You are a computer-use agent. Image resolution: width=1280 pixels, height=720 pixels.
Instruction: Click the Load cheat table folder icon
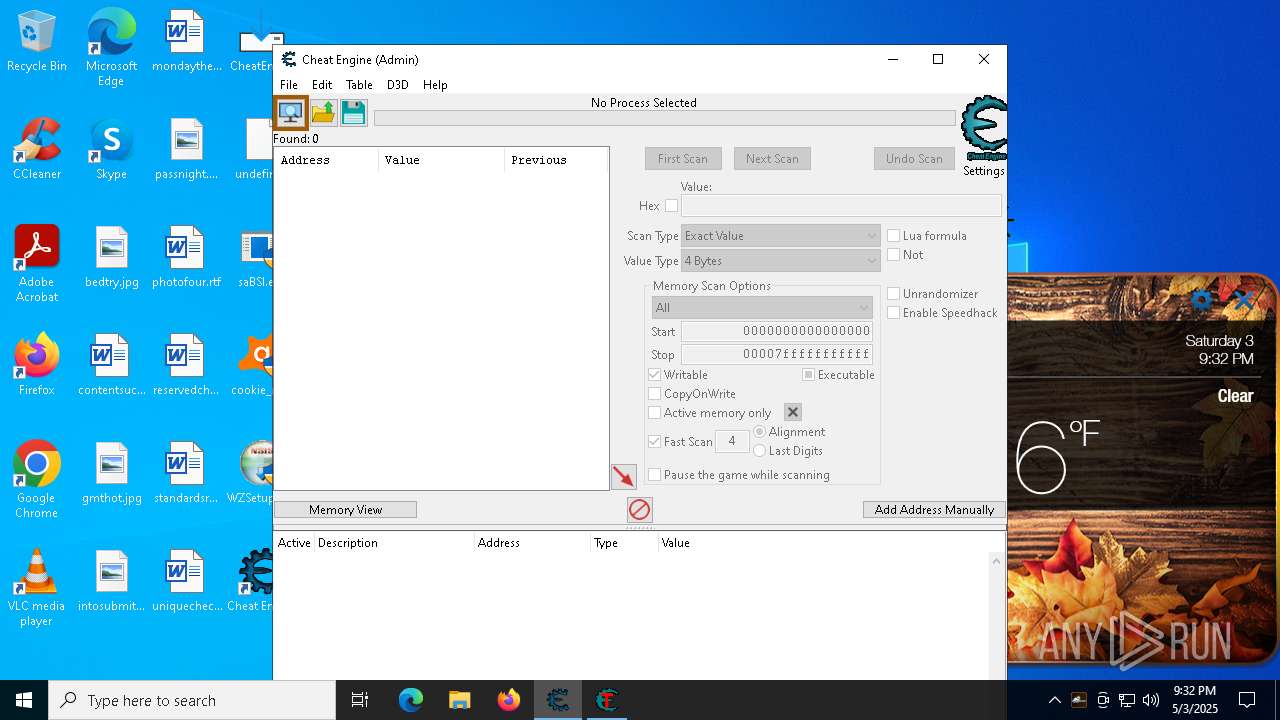pos(323,112)
